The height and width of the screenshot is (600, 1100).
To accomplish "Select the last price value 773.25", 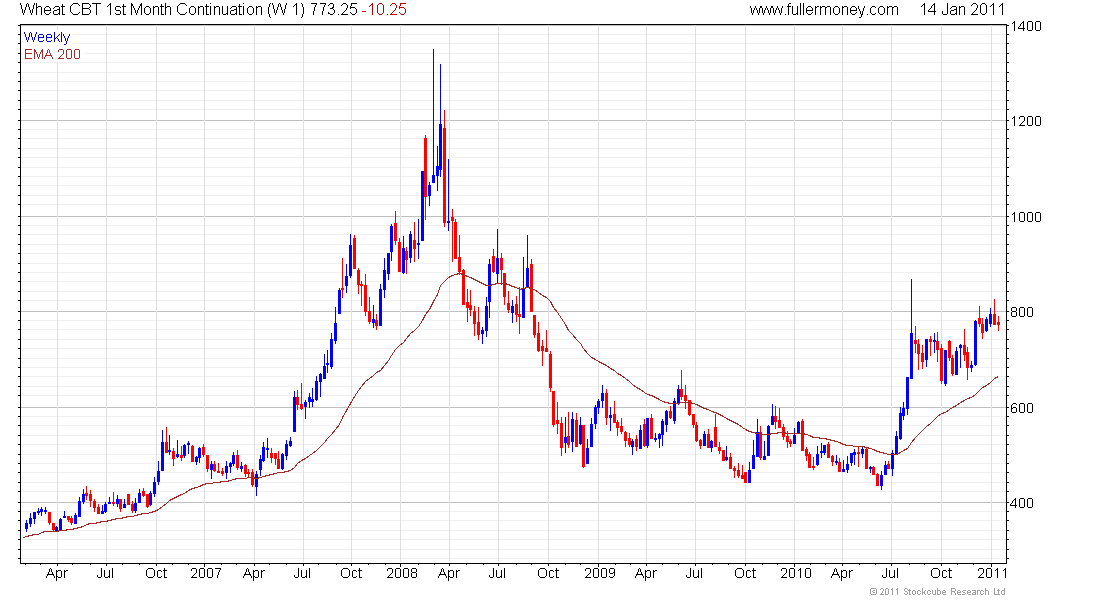I will [334, 9].
